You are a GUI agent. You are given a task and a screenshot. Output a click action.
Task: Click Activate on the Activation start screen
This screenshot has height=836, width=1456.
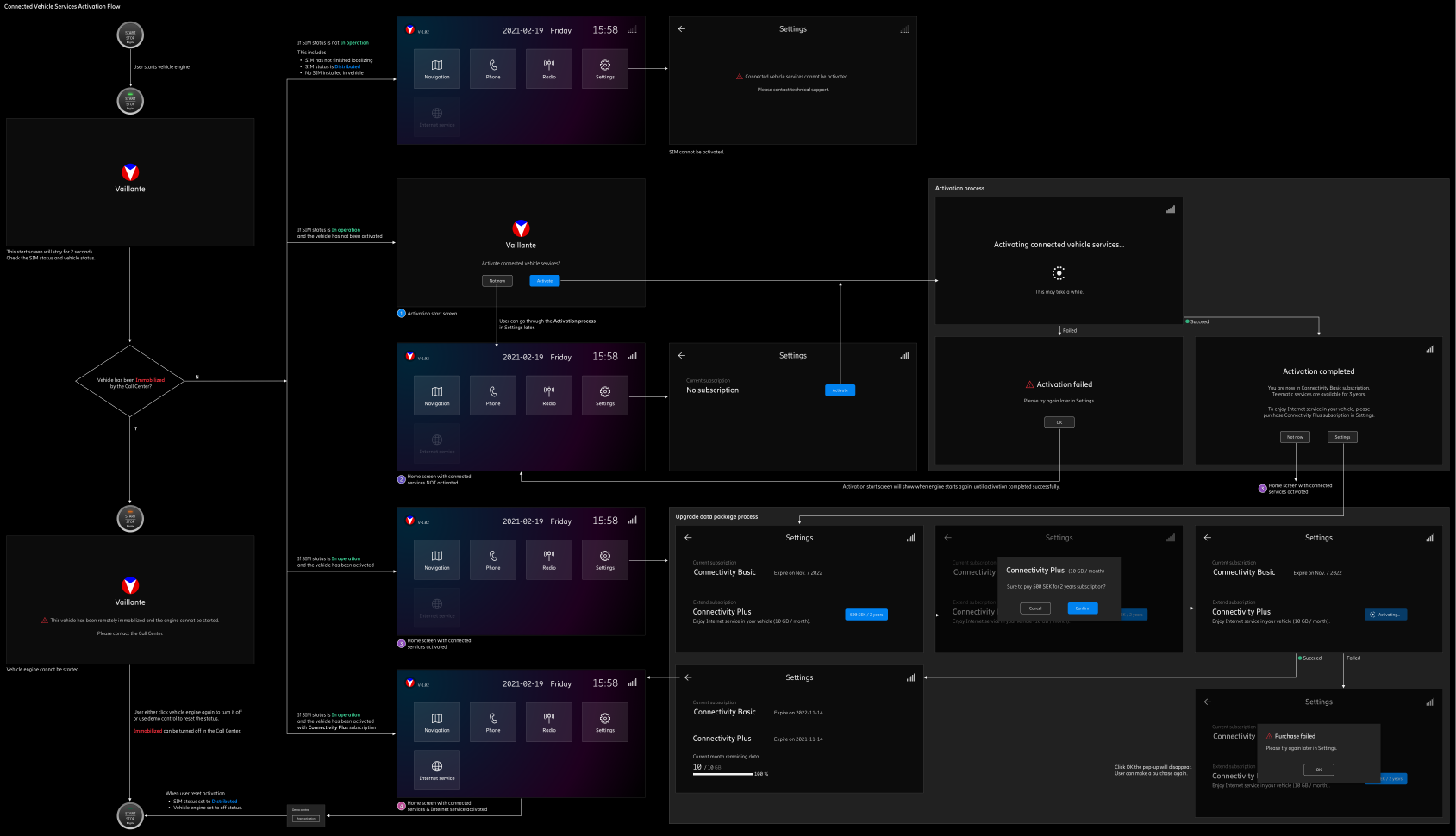[545, 281]
